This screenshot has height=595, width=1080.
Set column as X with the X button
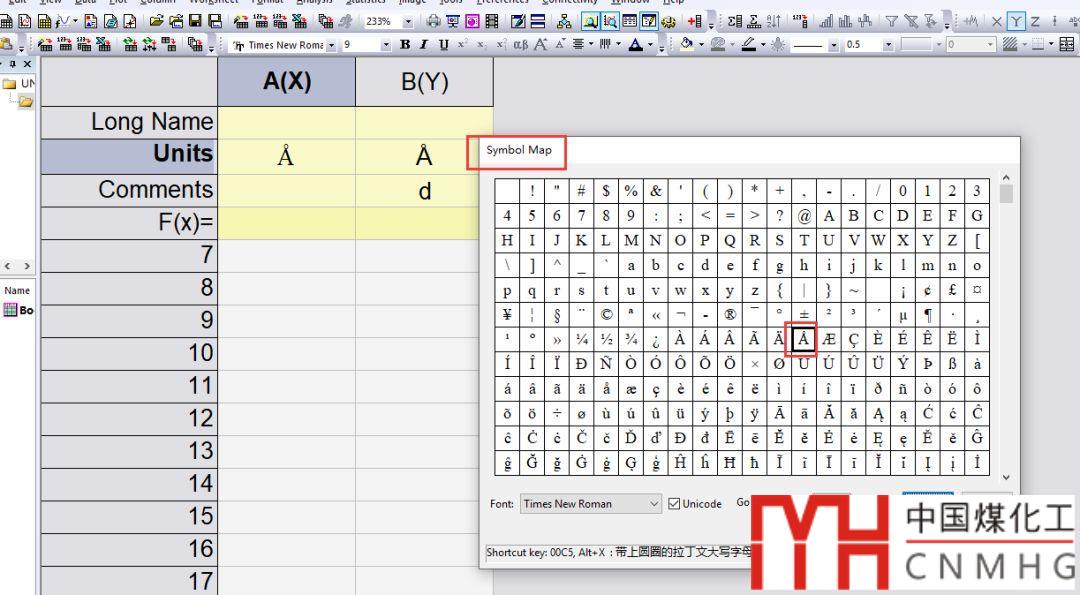point(997,21)
